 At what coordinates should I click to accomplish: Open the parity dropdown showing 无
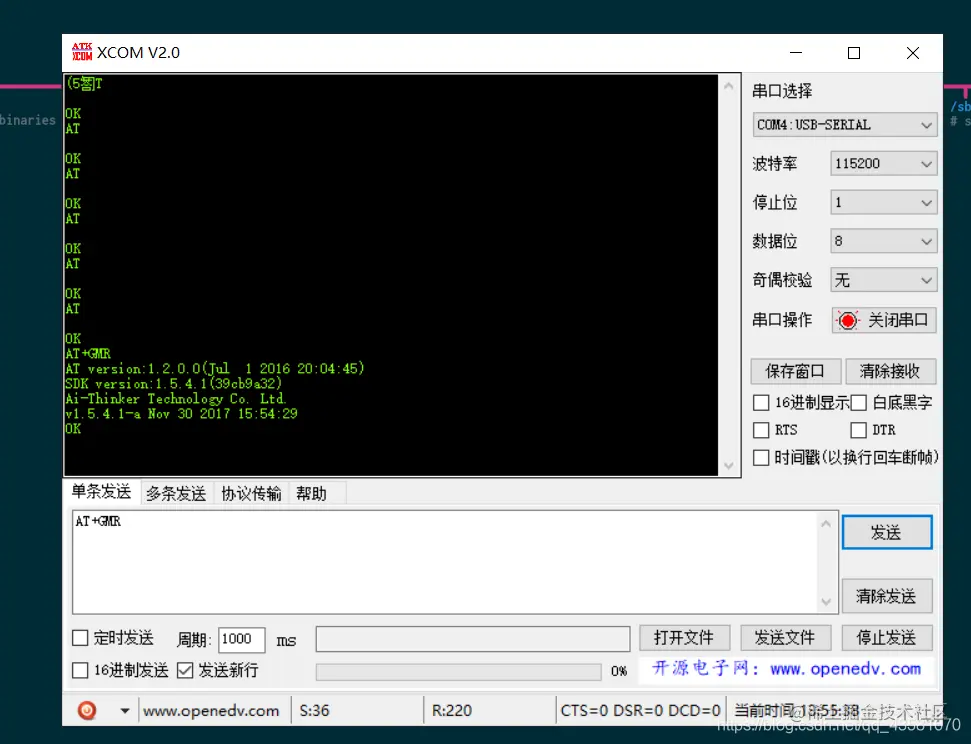click(883, 280)
